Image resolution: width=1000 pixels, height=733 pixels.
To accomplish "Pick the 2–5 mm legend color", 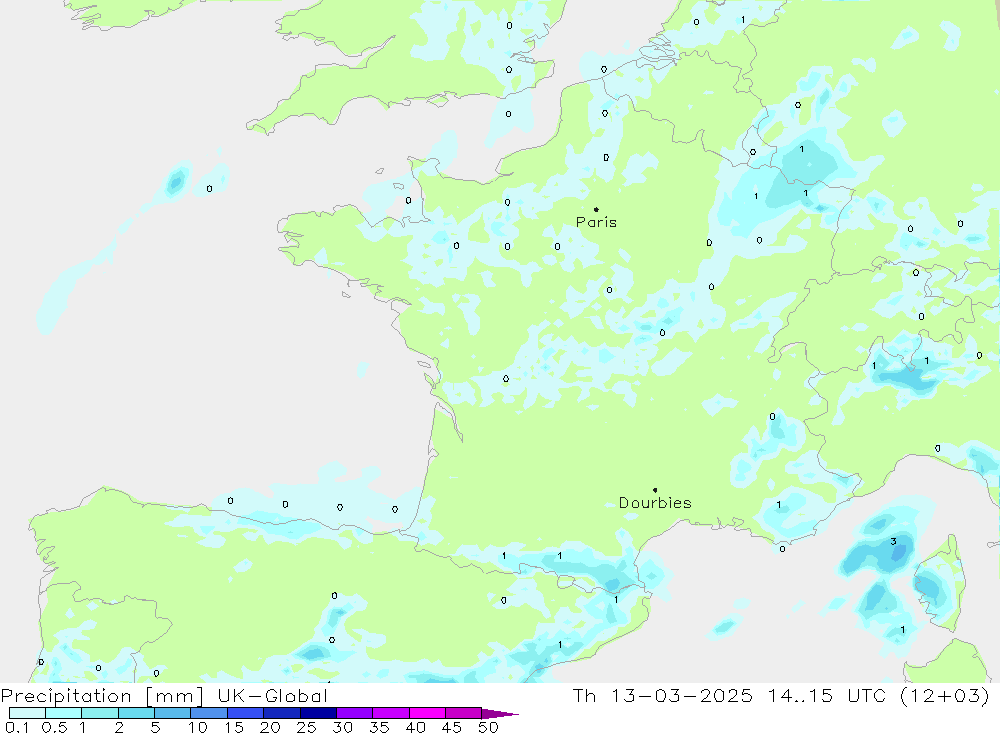I will 136,713.
